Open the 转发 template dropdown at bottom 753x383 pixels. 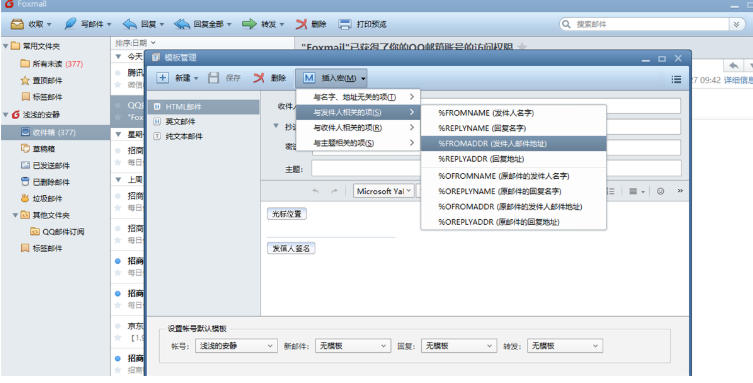tap(564, 346)
